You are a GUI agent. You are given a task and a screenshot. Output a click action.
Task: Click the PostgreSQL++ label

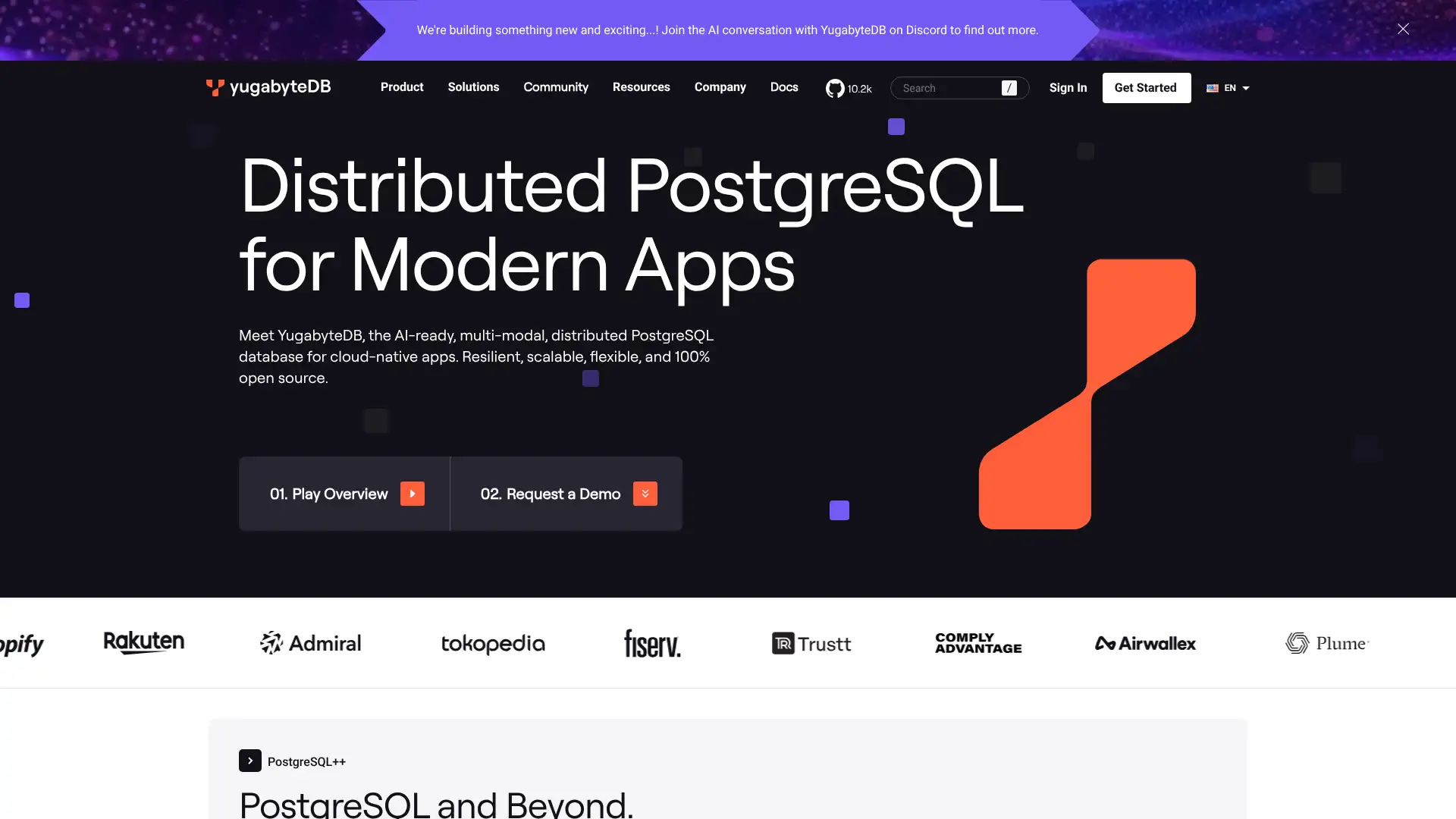tap(306, 761)
